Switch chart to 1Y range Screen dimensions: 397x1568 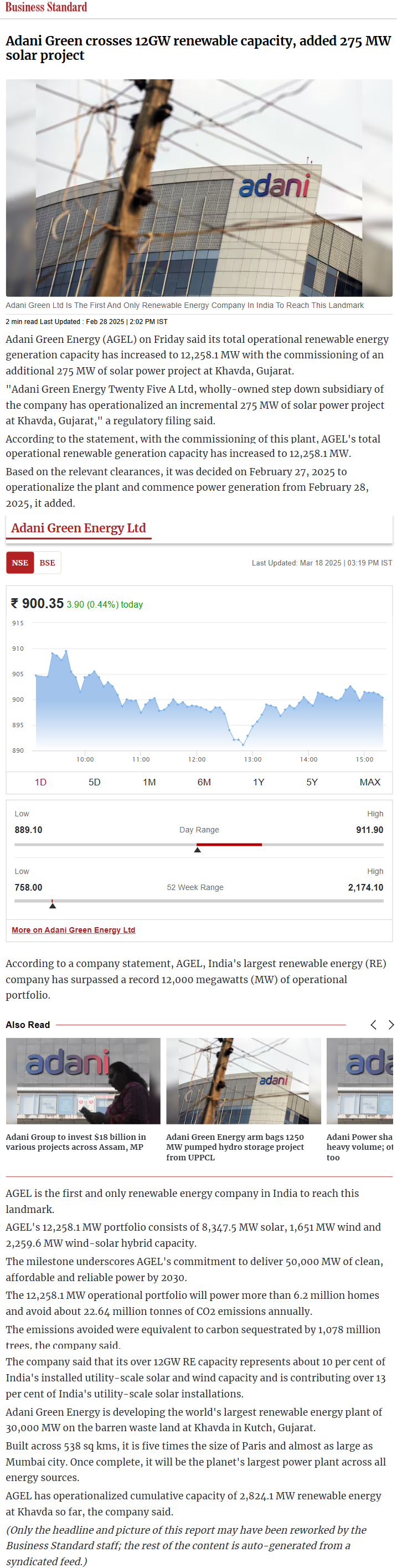258,782
